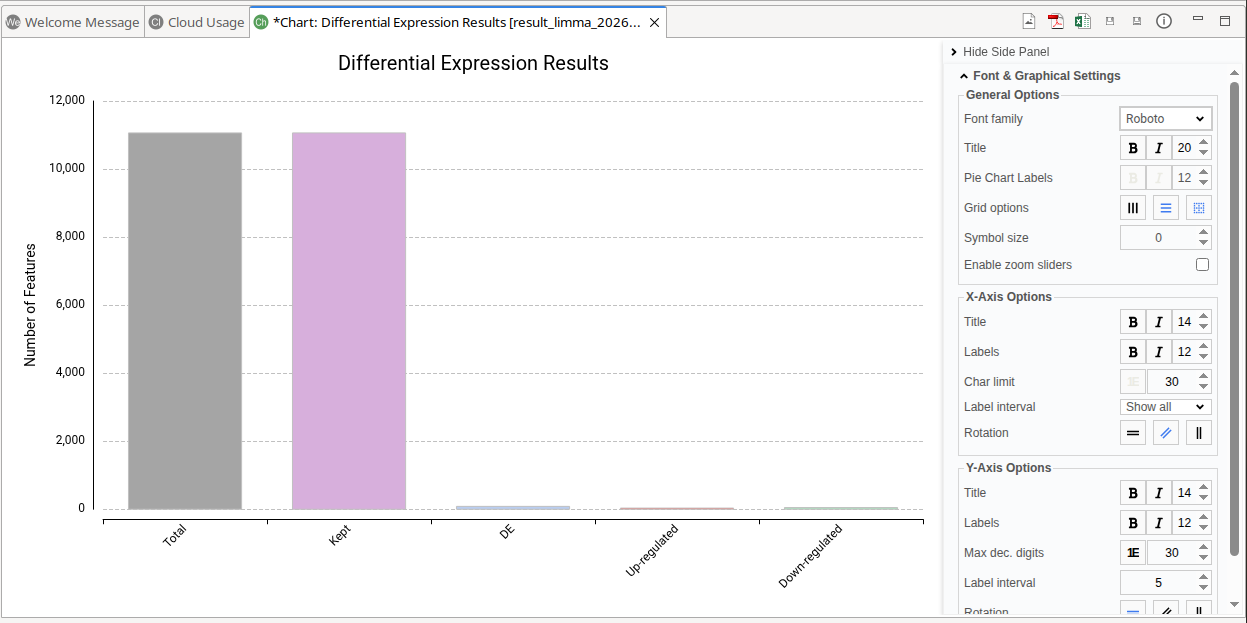Export chart data to Excel

[1083, 21]
